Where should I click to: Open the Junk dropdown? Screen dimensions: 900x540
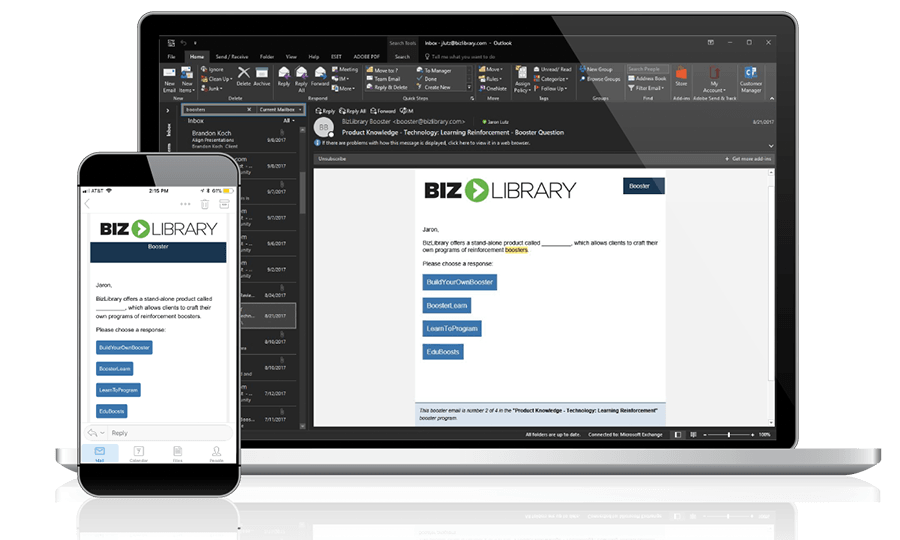pyautogui.click(x=211, y=88)
